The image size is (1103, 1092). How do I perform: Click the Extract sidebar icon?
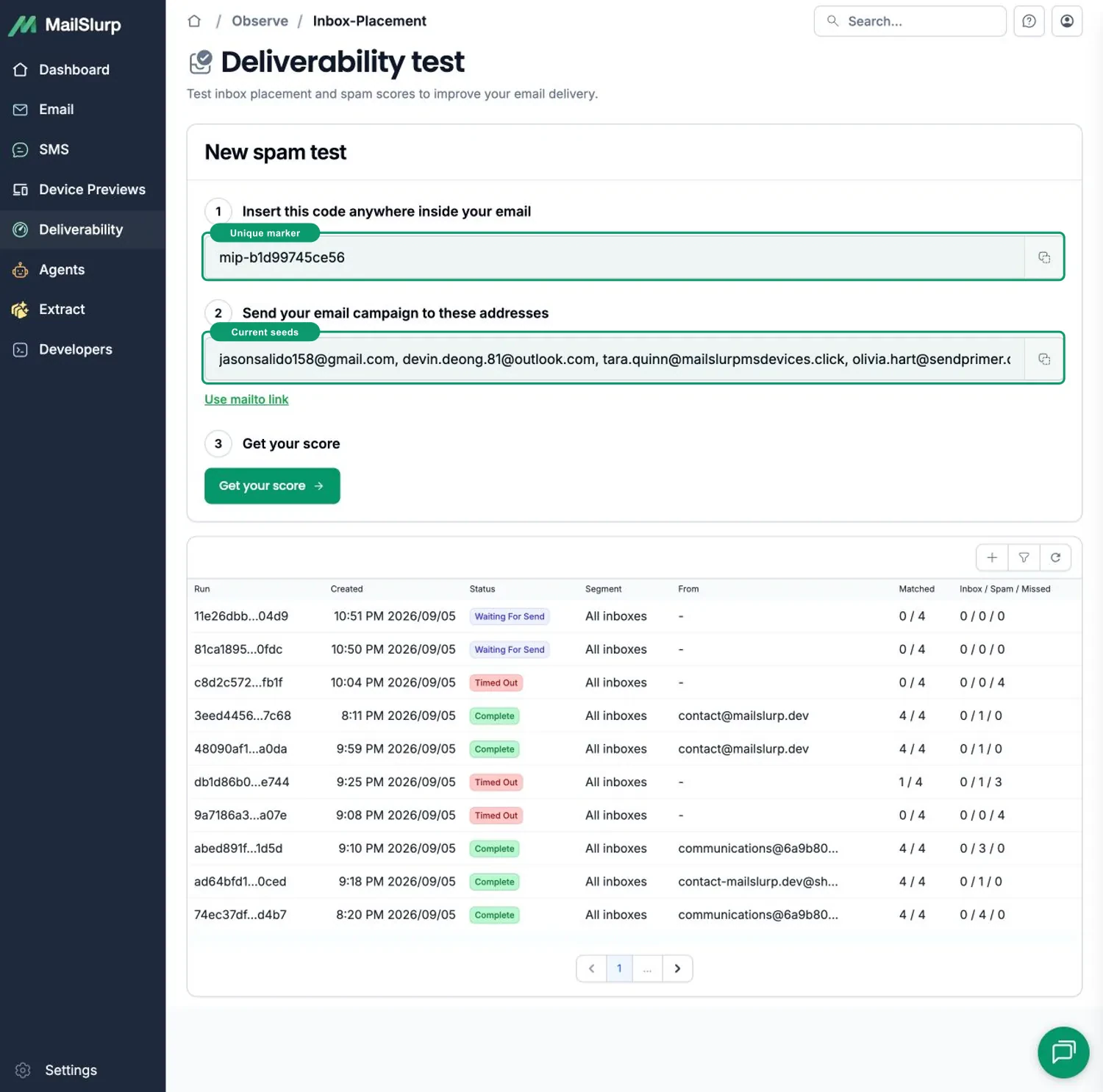(x=21, y=310)
